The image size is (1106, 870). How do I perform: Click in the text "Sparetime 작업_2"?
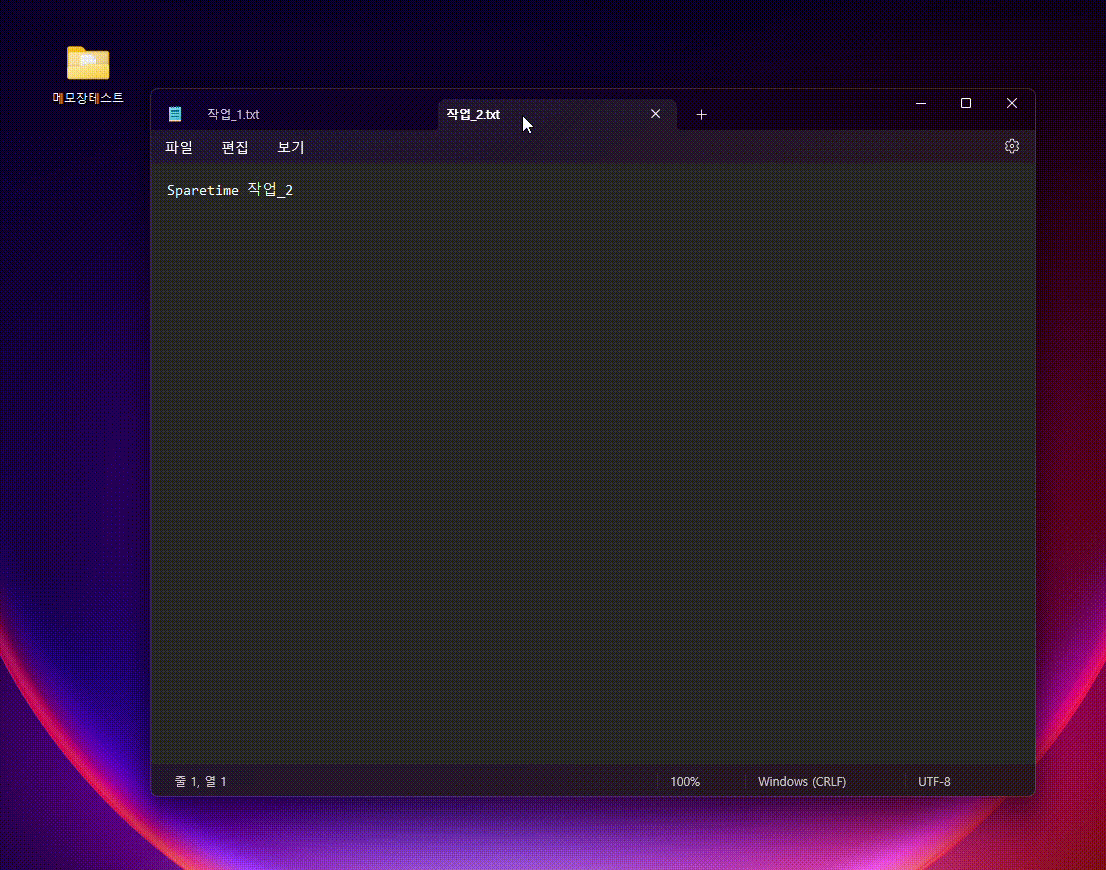coord(230,190)
